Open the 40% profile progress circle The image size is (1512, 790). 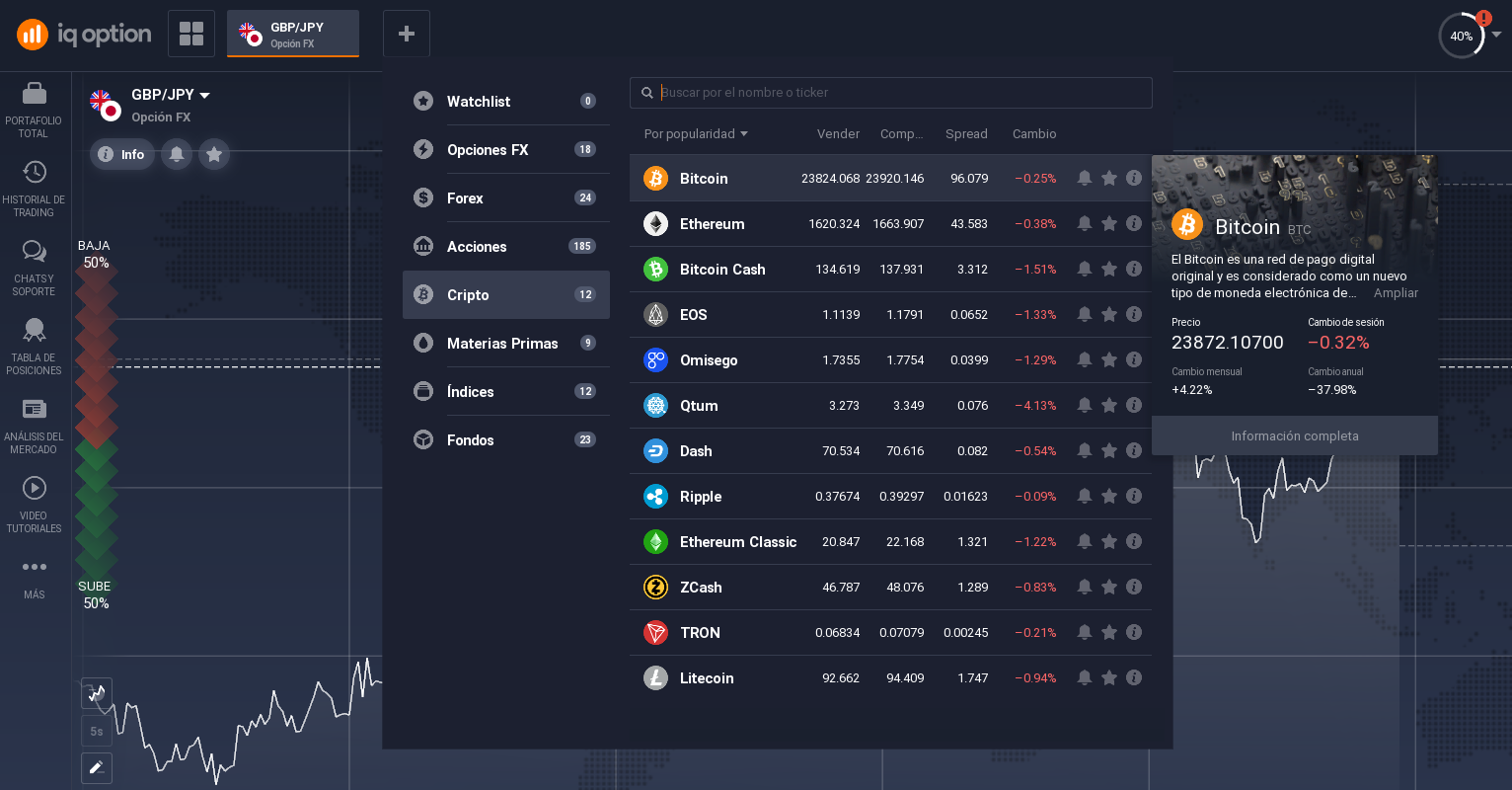coord(1462,36)
